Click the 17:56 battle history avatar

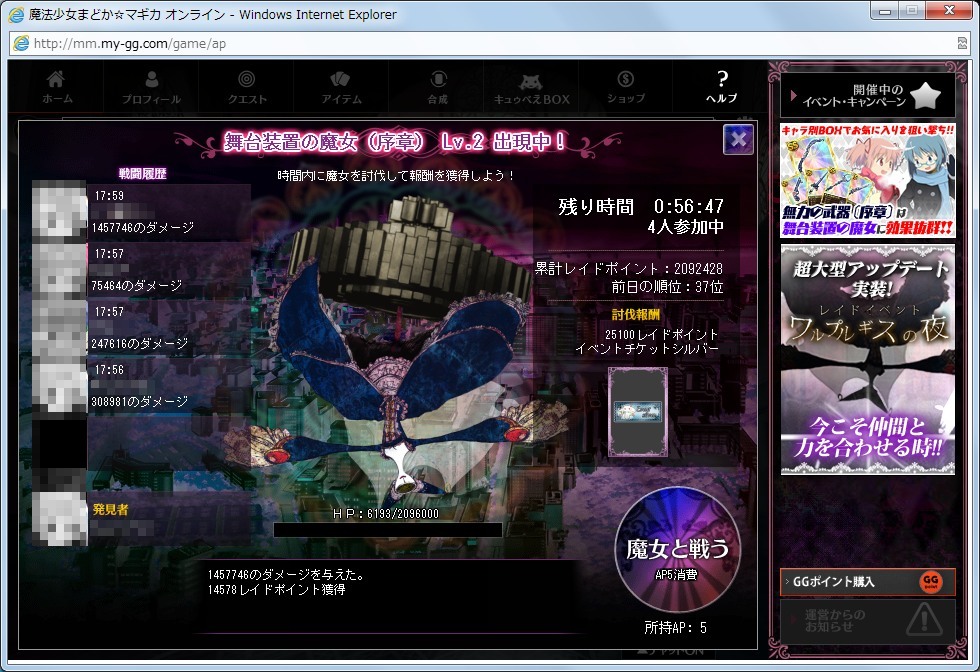[59, 386]
